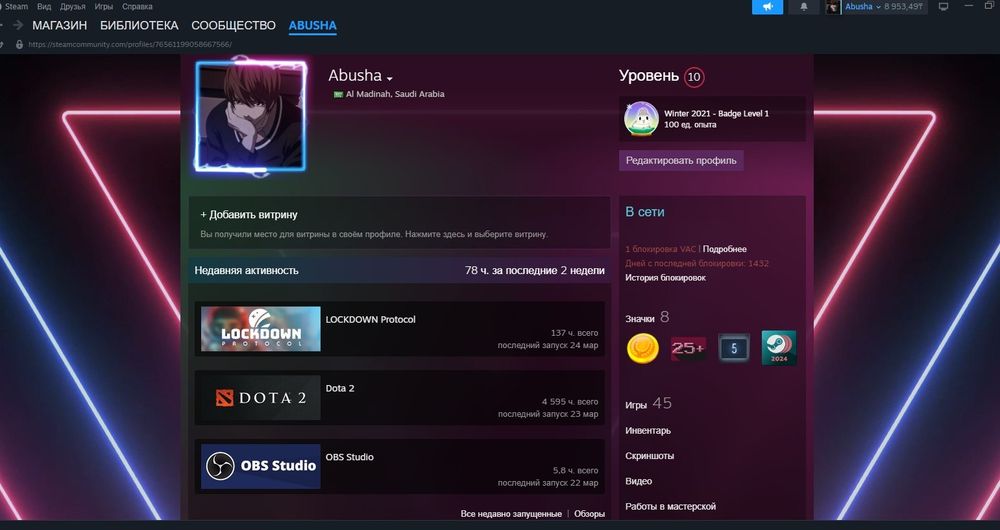Open the Abusha profile avatar picture

(250, 116)
